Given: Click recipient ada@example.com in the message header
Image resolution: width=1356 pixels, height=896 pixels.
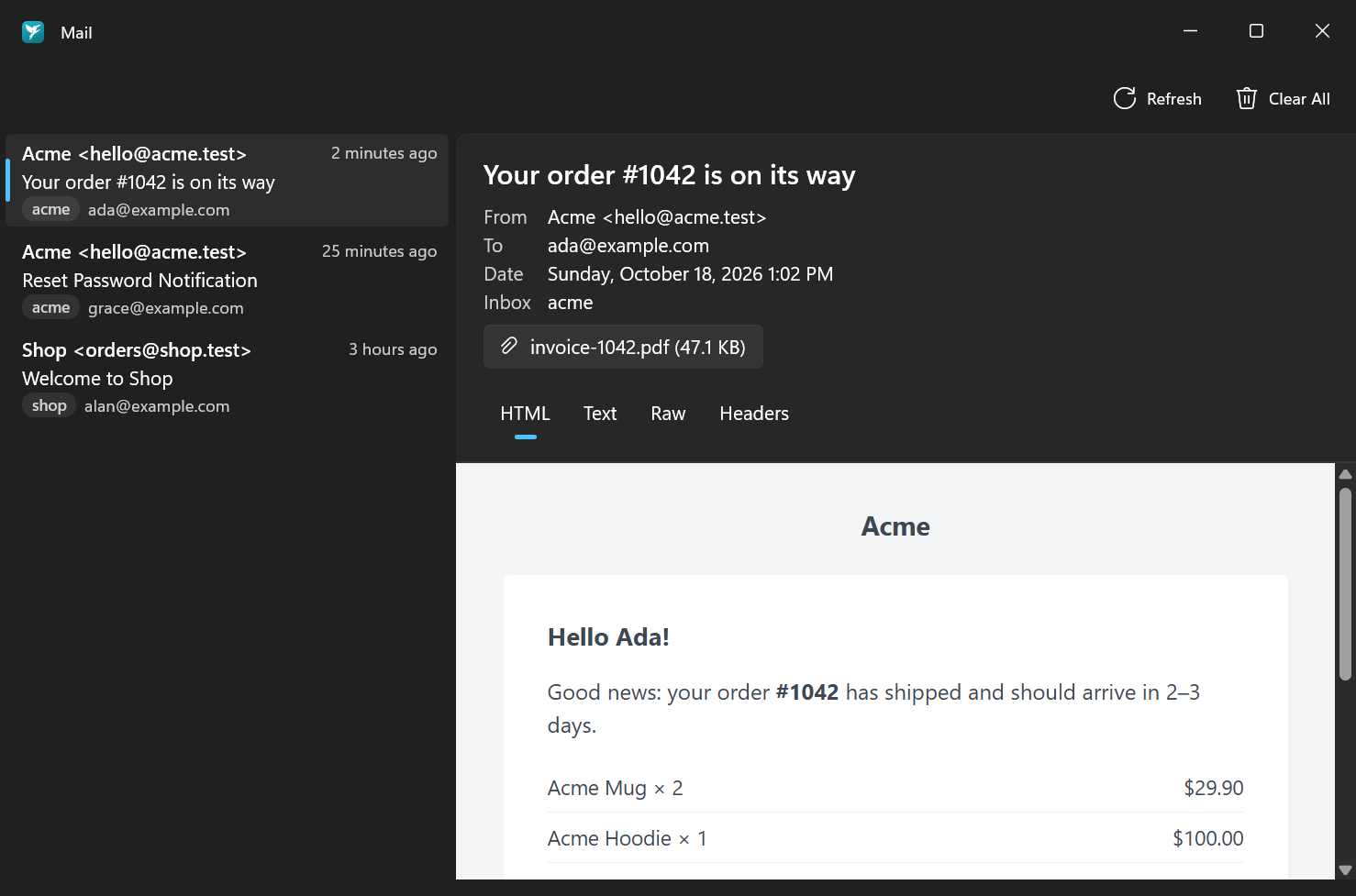Looking at the screenshot, I should click(x=628, y=246).
